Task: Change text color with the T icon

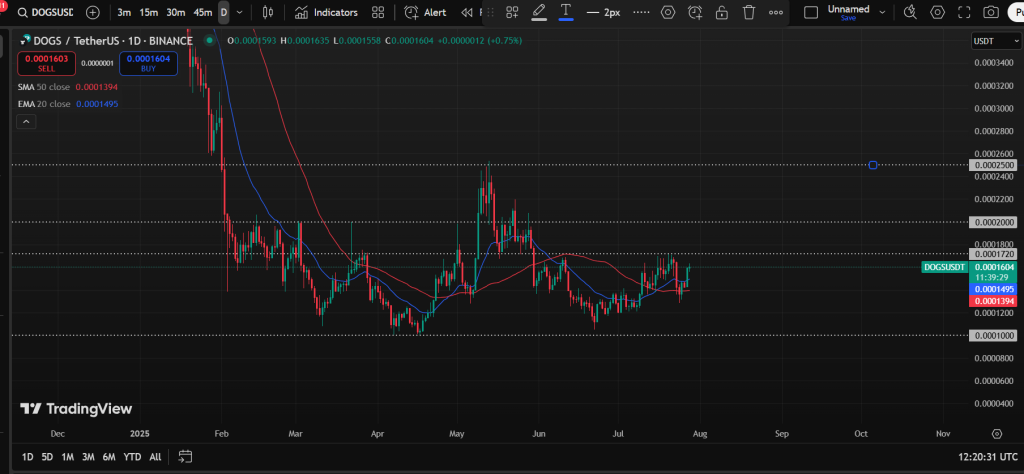Action: 566,12
